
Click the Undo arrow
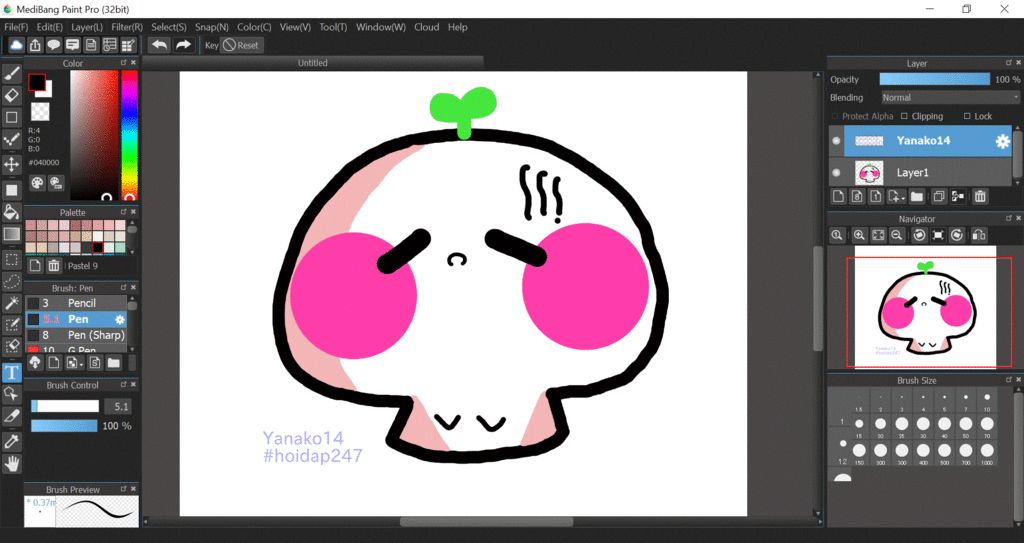pyautogui.click(x=159, y=45)
